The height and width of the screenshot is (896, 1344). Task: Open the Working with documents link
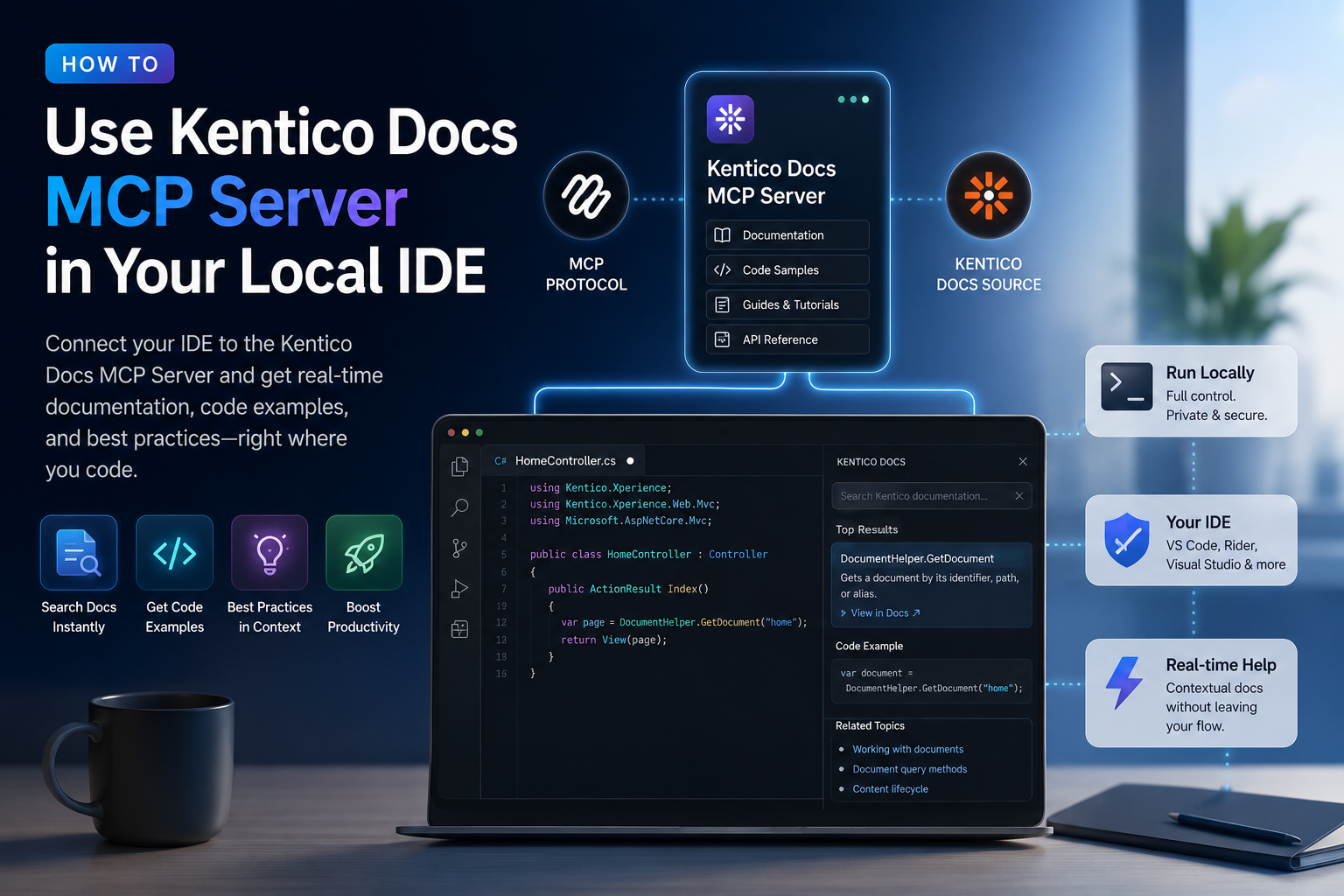[908, 749]
